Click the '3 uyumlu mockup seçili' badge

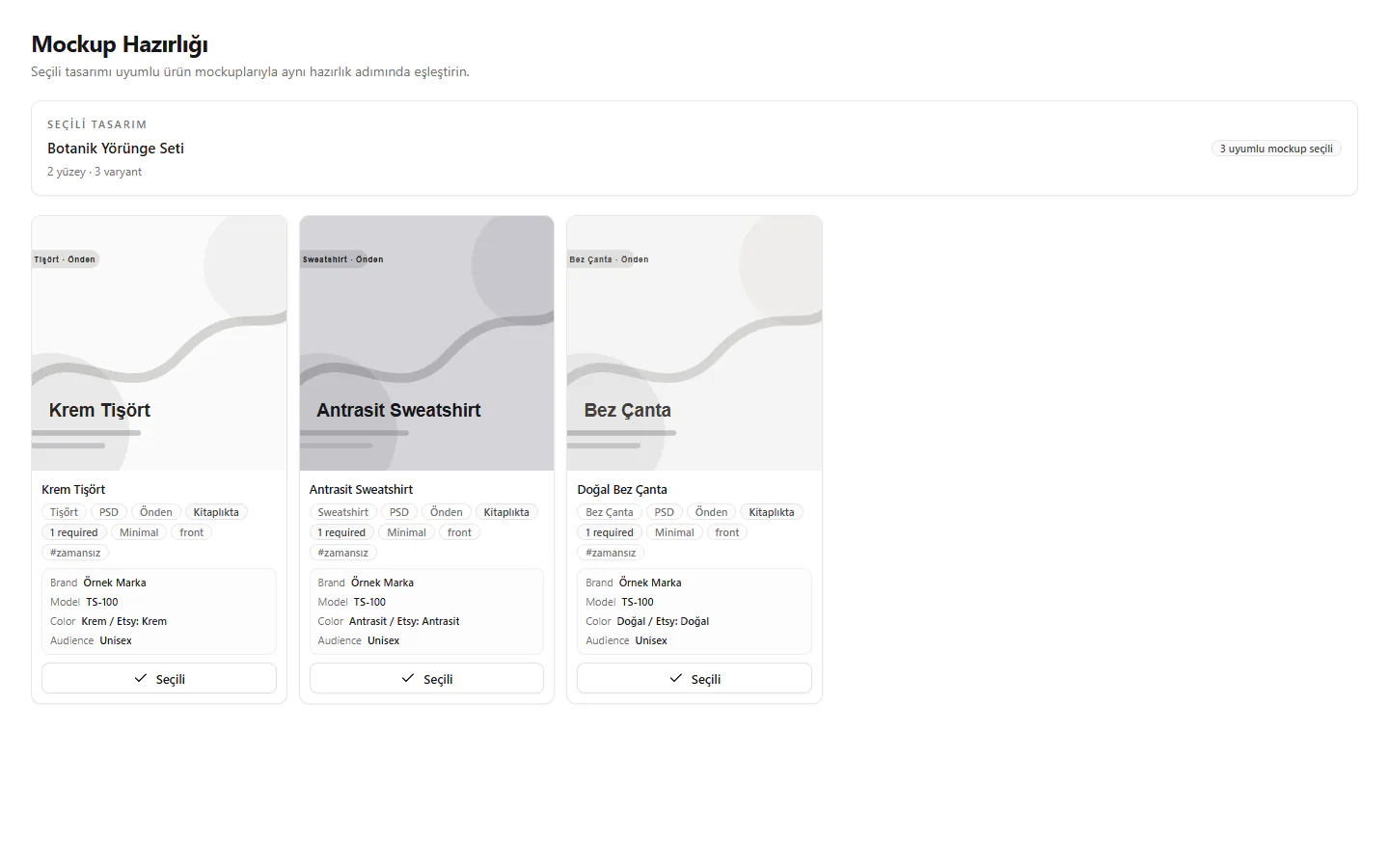pos(1276,149)
